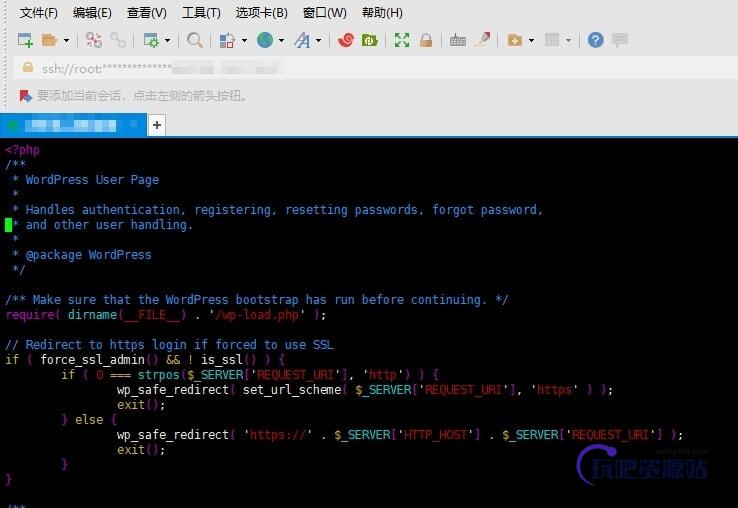Viewport: 738px width, 508px height.
Task: Click the '} else {' line
Action: point(89,419)
